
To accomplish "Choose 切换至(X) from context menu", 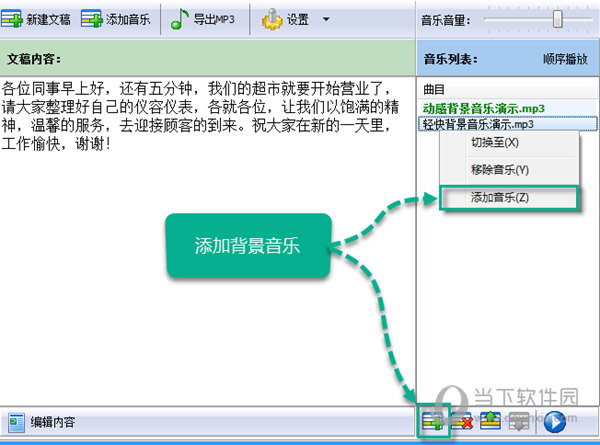I will tap(509, 143).
